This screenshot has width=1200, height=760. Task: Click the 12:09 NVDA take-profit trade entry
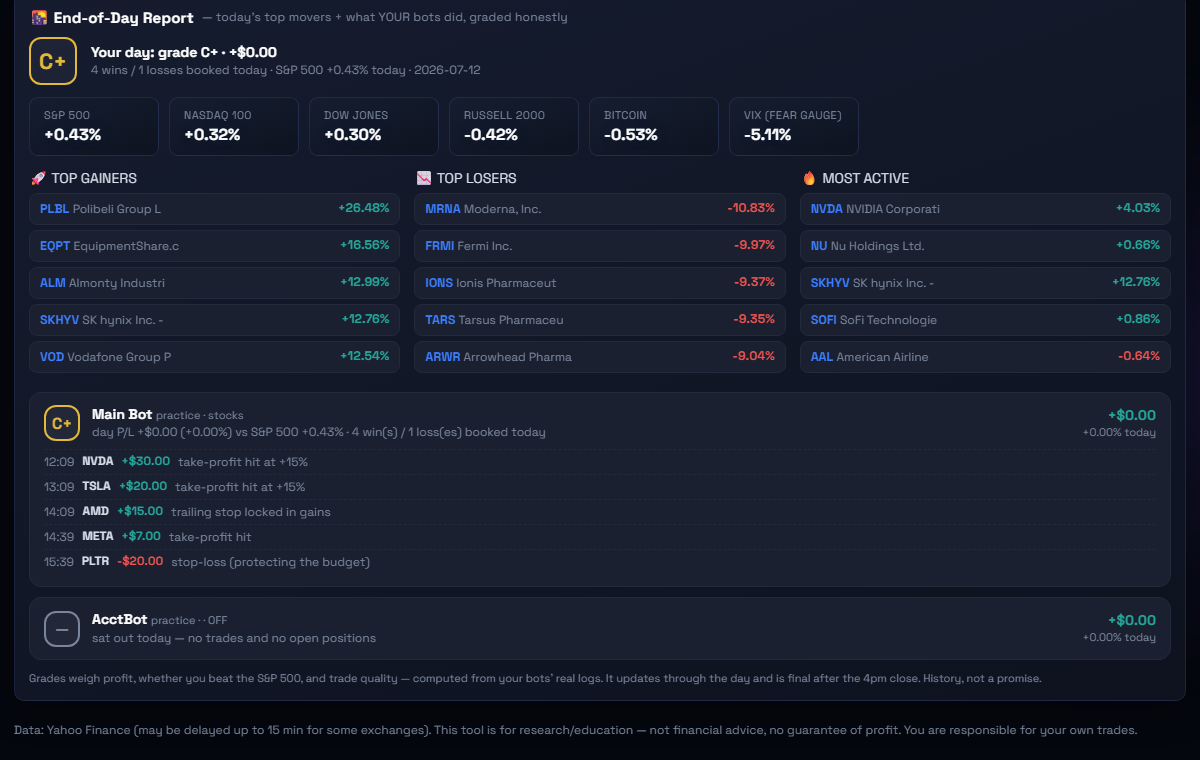point(600,462)
